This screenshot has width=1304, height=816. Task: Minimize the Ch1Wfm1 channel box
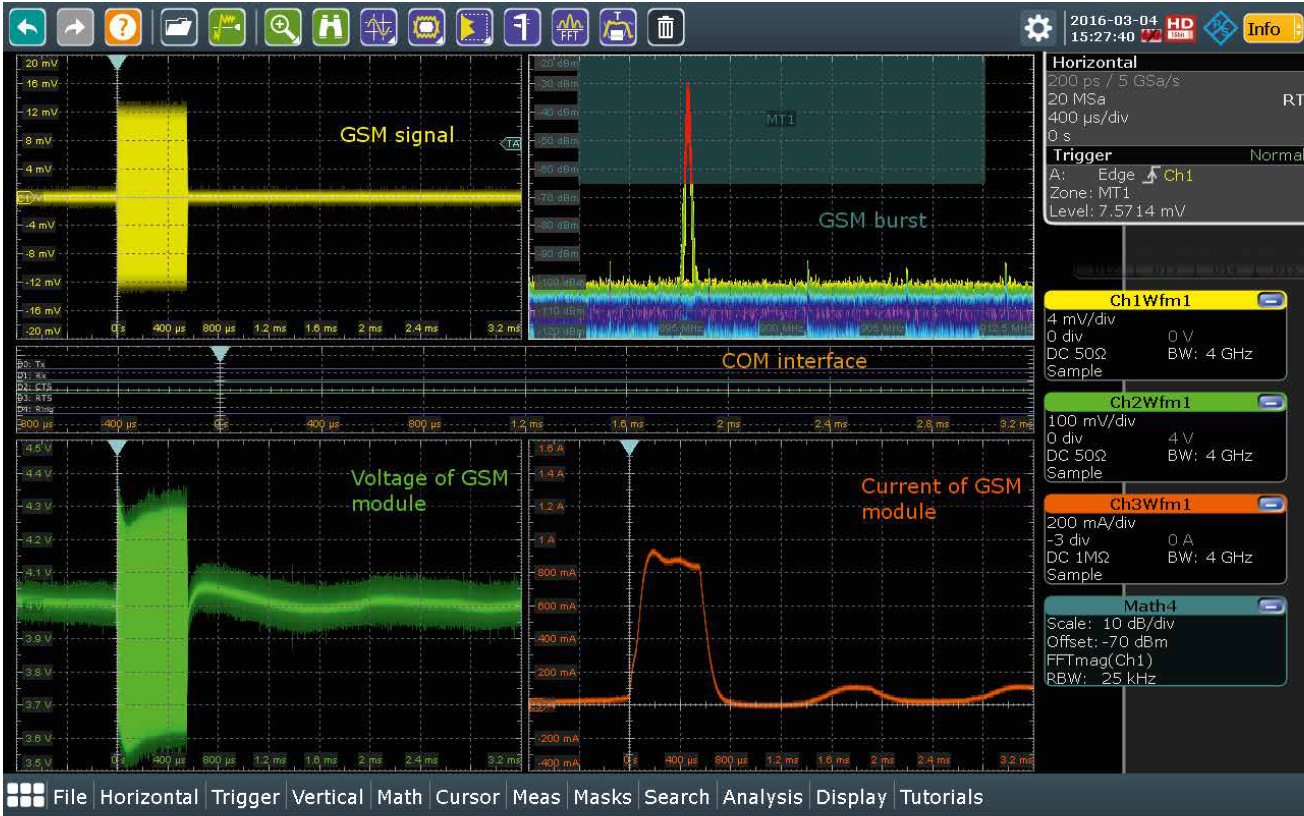pyautogui.click(x=1270, y=300)
